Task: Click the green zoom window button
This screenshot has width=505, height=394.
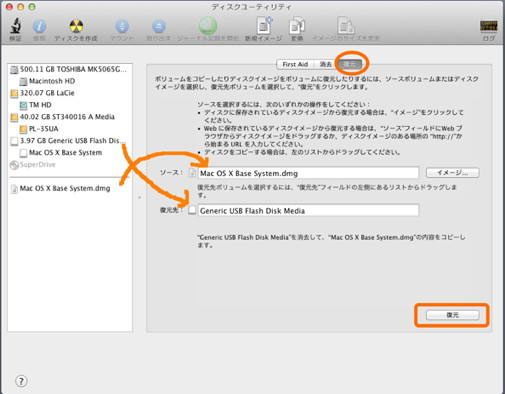Action: click(32, 7)
